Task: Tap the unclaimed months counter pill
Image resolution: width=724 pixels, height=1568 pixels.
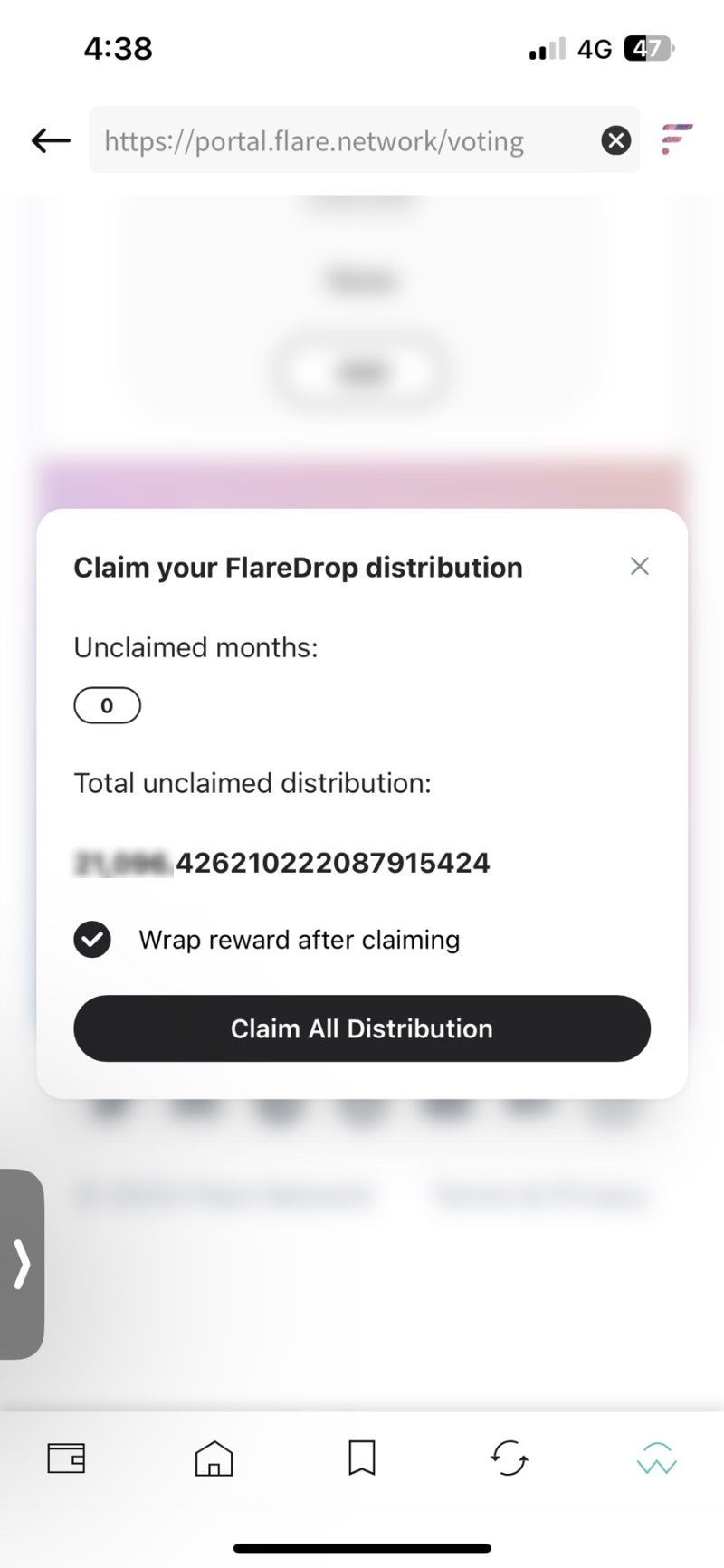Action: click(107, 705)
